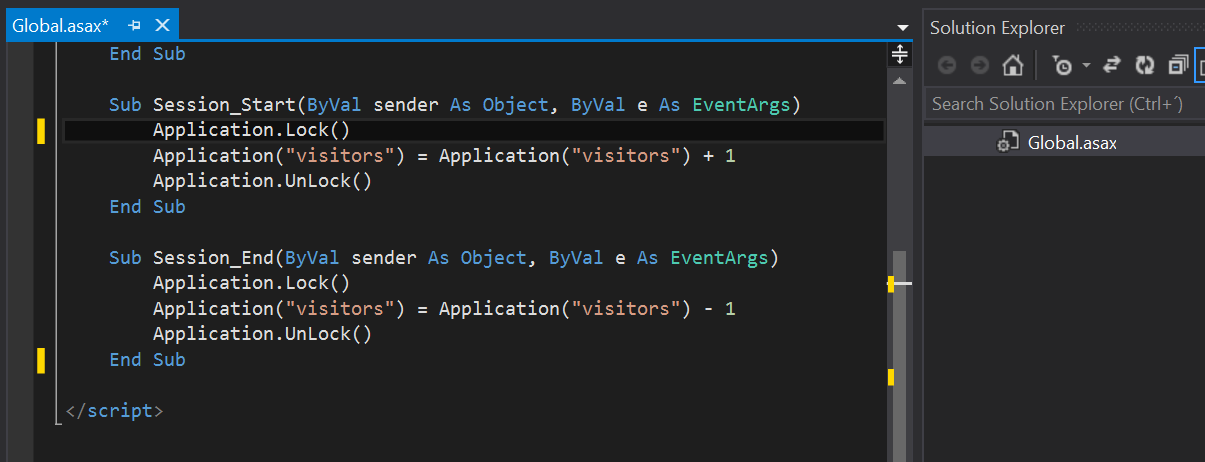Click the Home icon in Solution Explorer
This screenshot has width=1205, height=462.
pyautogui.click(x=1012, y=66)
